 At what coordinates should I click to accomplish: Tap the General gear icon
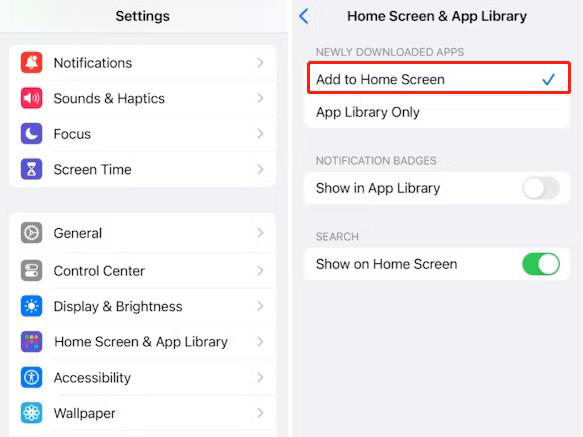(31, 233)
